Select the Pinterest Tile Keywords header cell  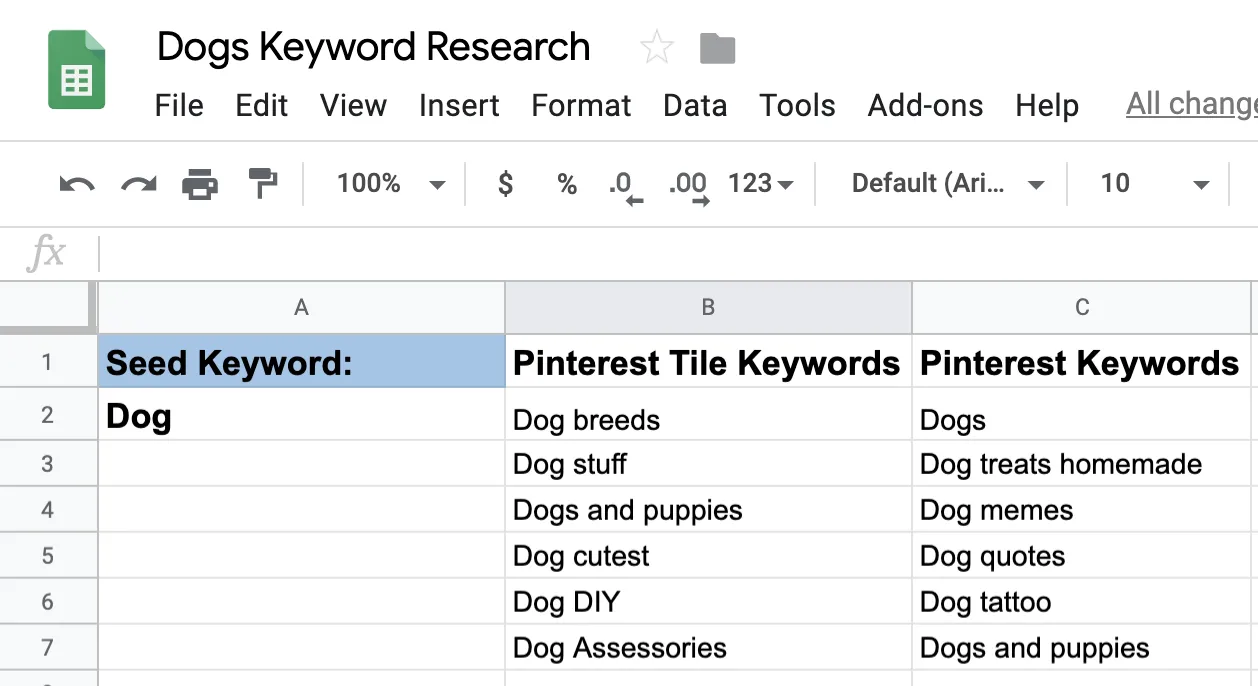click(x=708, y=361)
